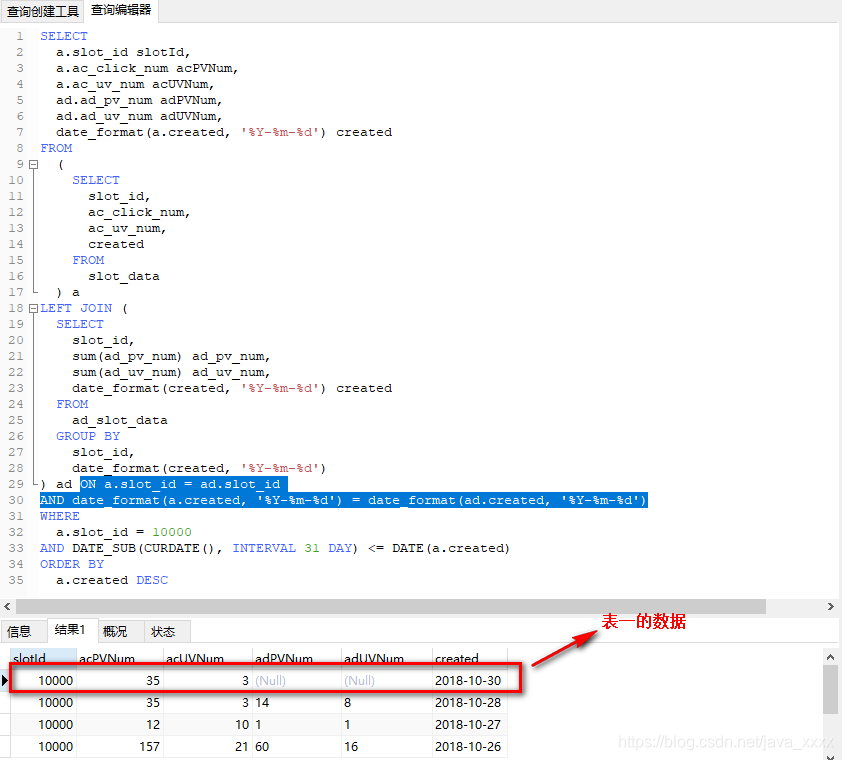The height and width of the screenshot is (760, 843).
Task: Click the horizontal scrollbar thumb under the editor
Action: (x=391, y=607)
